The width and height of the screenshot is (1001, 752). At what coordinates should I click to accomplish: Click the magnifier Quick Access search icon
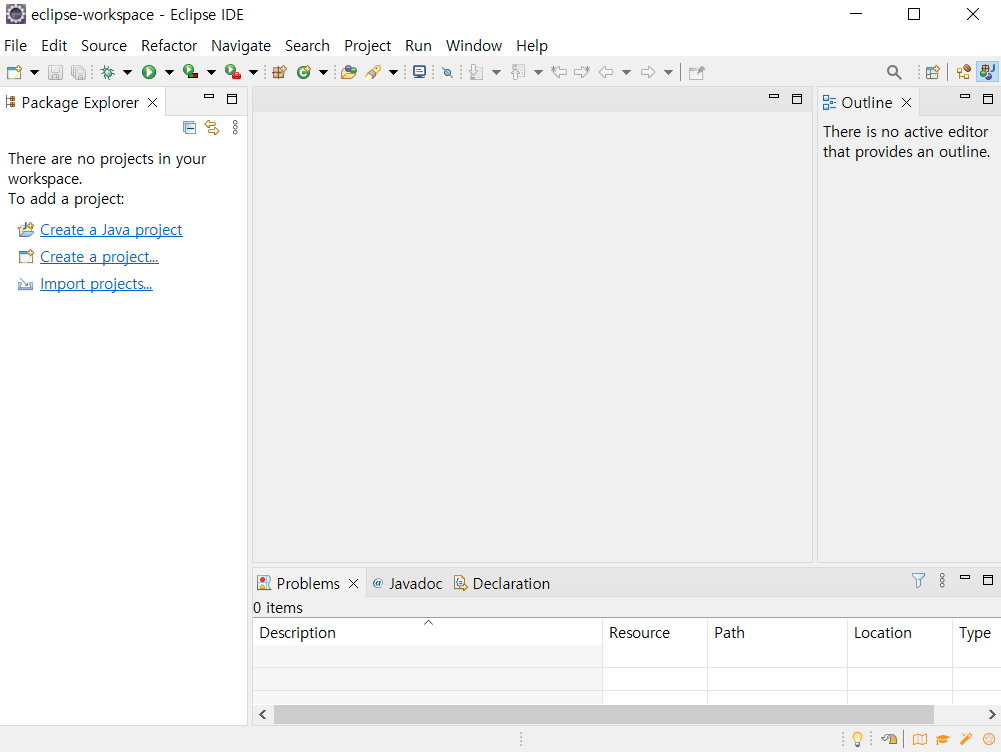pyautogui.click(x=894, y=72)
